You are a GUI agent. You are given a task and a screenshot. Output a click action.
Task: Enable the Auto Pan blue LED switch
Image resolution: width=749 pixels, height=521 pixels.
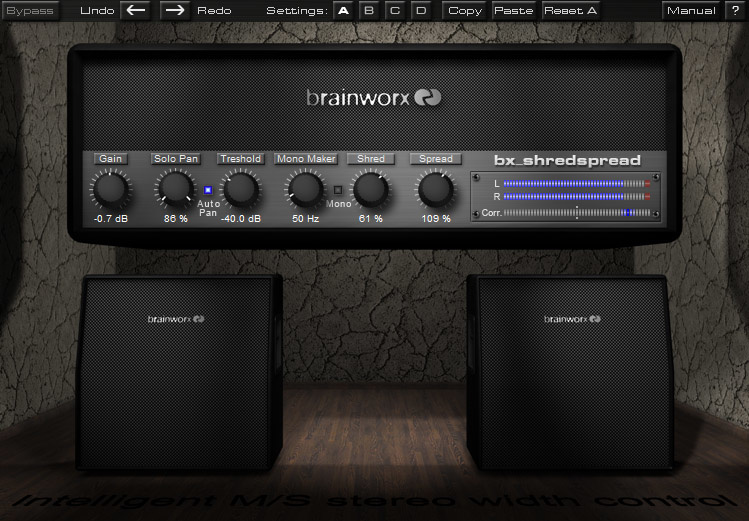[x=208, y=189]
